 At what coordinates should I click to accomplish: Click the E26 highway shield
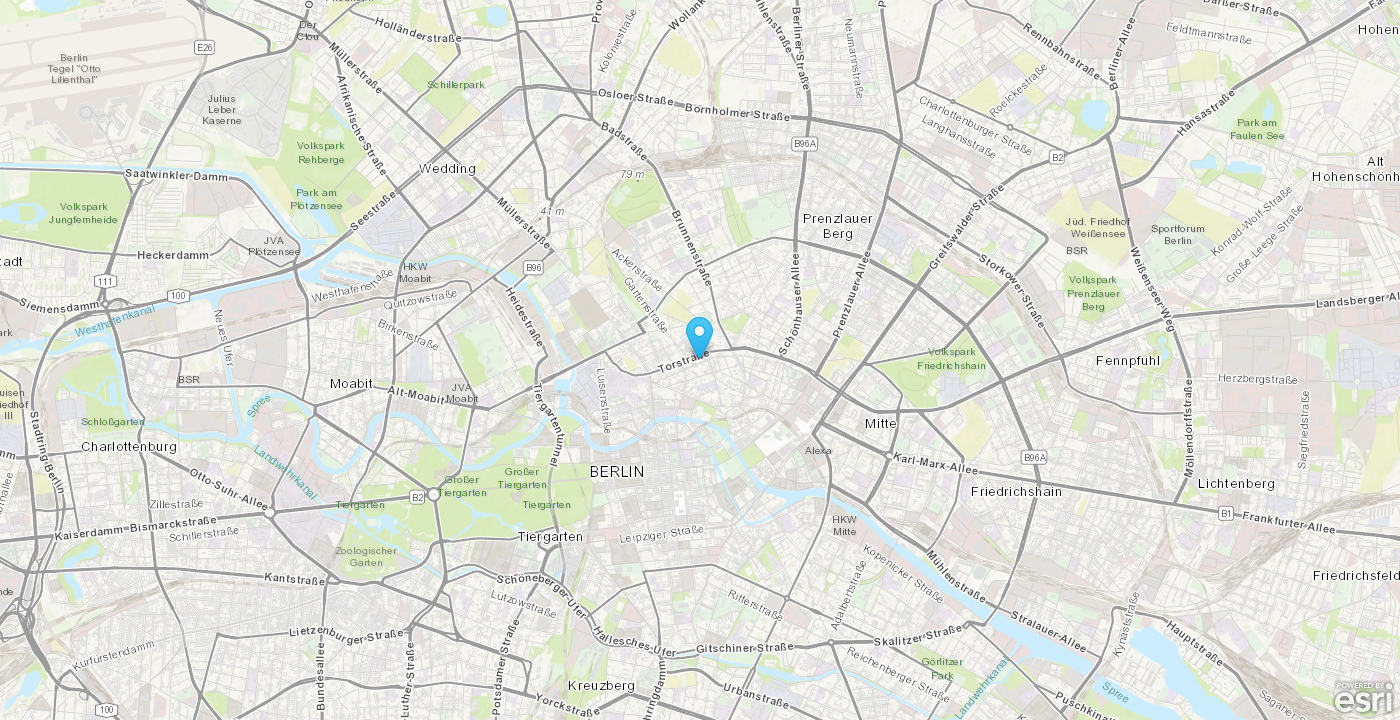(x=205, y=47)
